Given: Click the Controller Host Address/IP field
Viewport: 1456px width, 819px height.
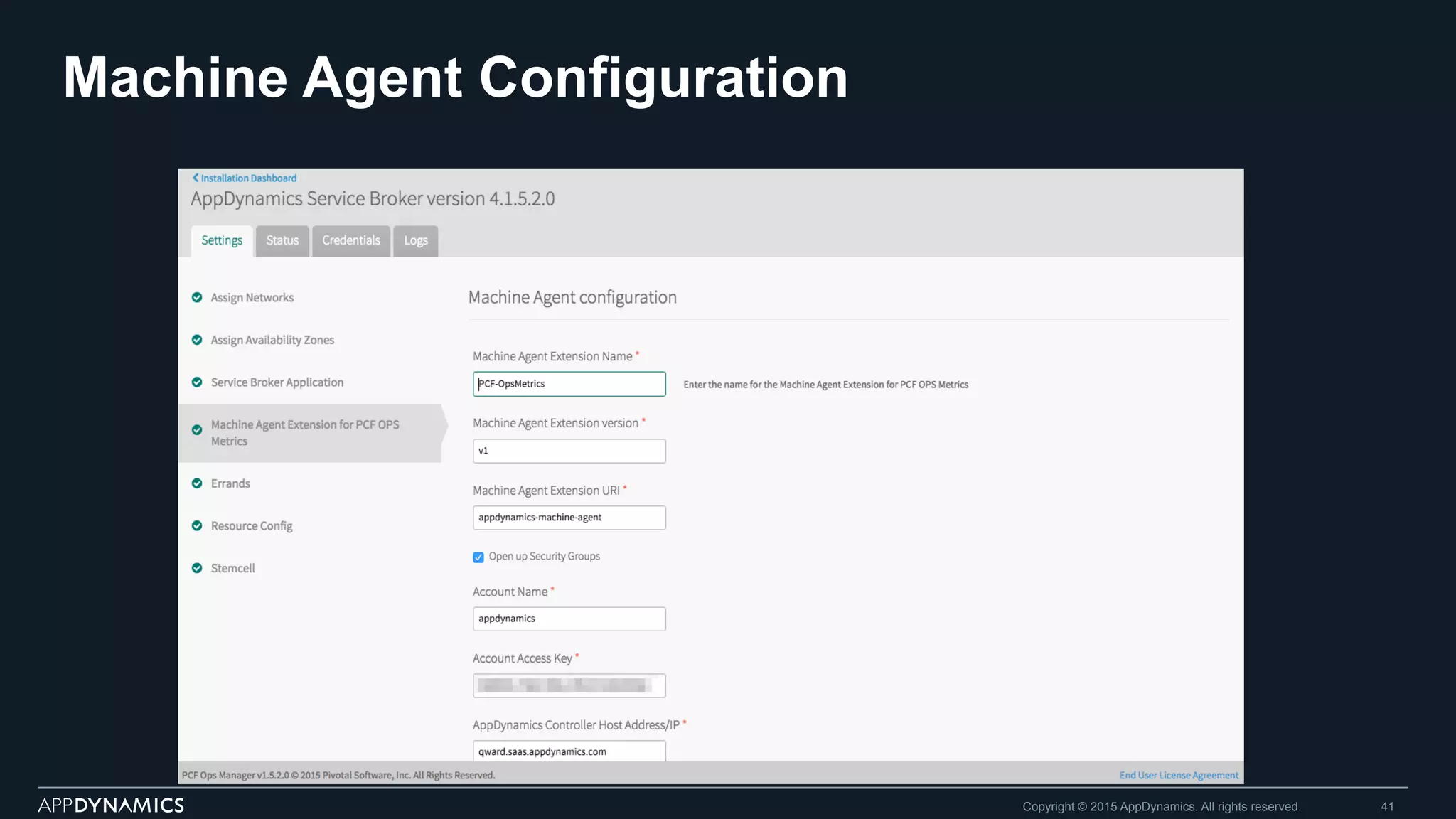Looking at the screenshot, I should (x=569, y=751).
